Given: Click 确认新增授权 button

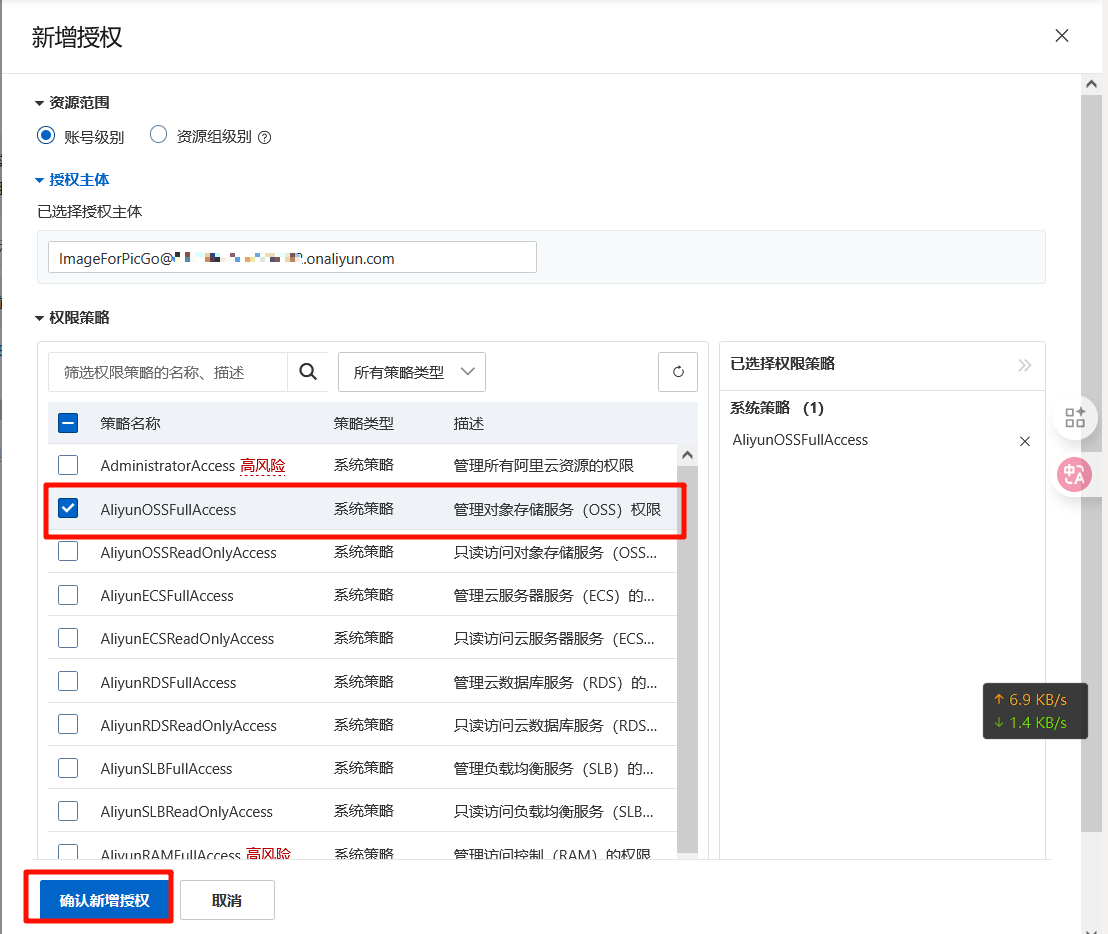Looking at the screenshot, I should pyautogui.click(x=105, y=900).
